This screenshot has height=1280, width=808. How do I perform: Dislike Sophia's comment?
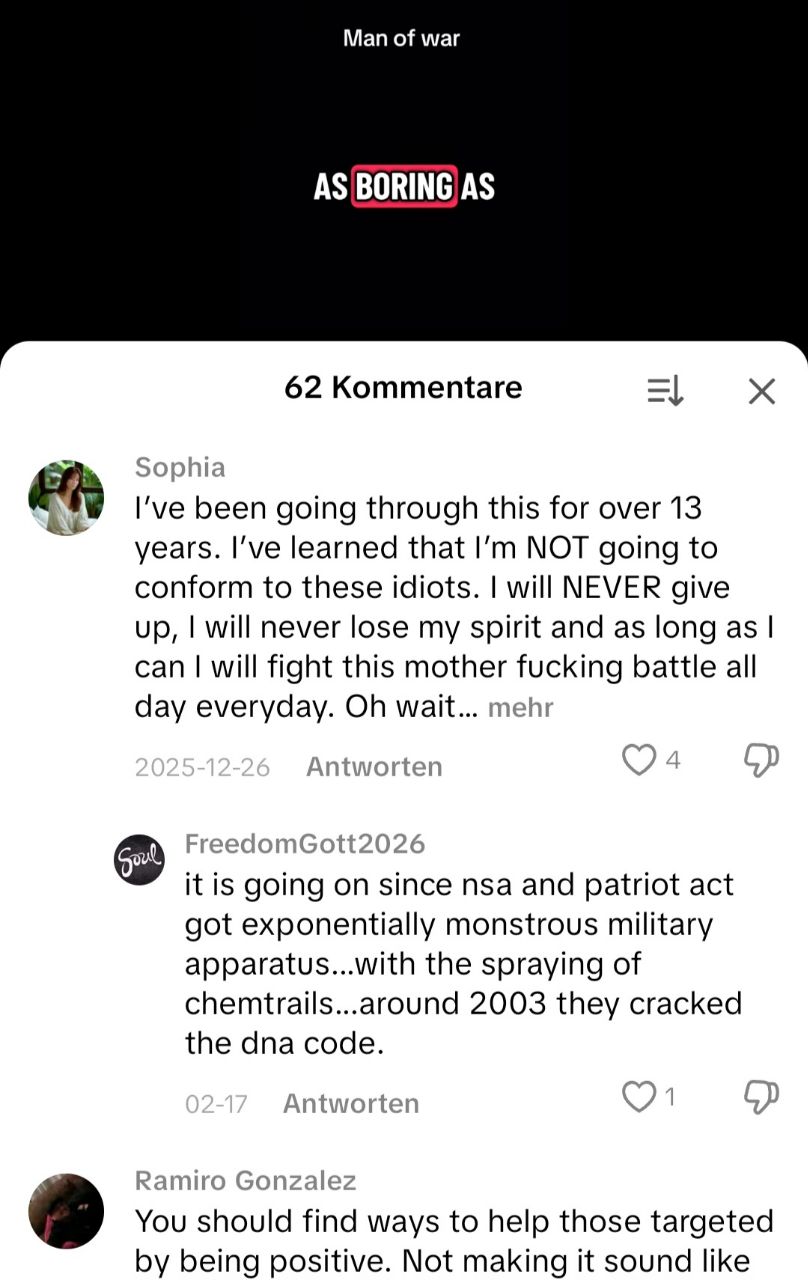coord(762,761)
